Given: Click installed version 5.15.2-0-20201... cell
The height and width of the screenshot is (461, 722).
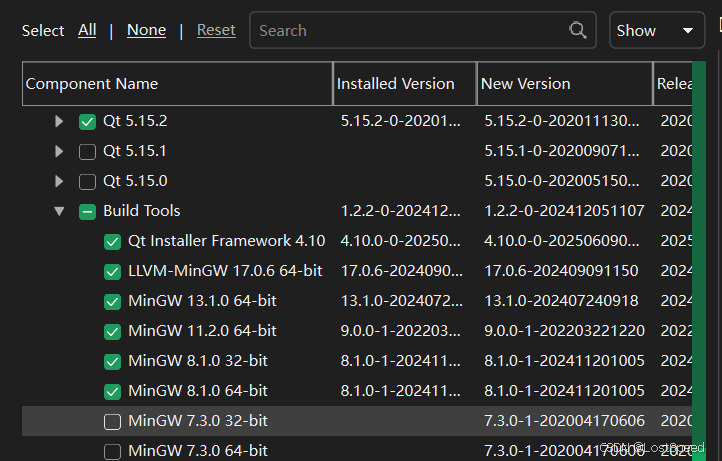Looking at the screenshot, I should point(400,121).
